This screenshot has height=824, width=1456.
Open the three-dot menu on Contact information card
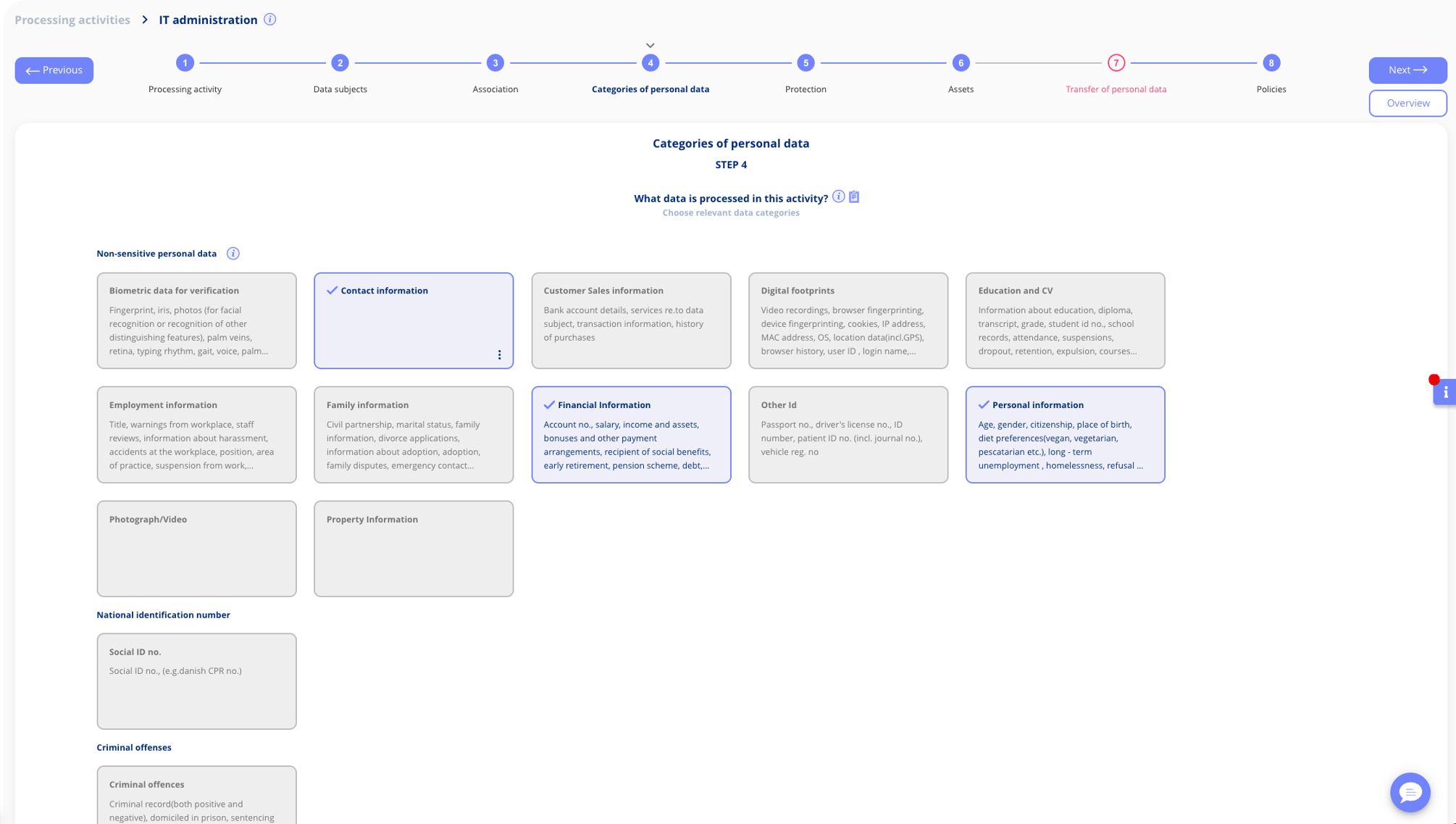[x=500, y=354]
